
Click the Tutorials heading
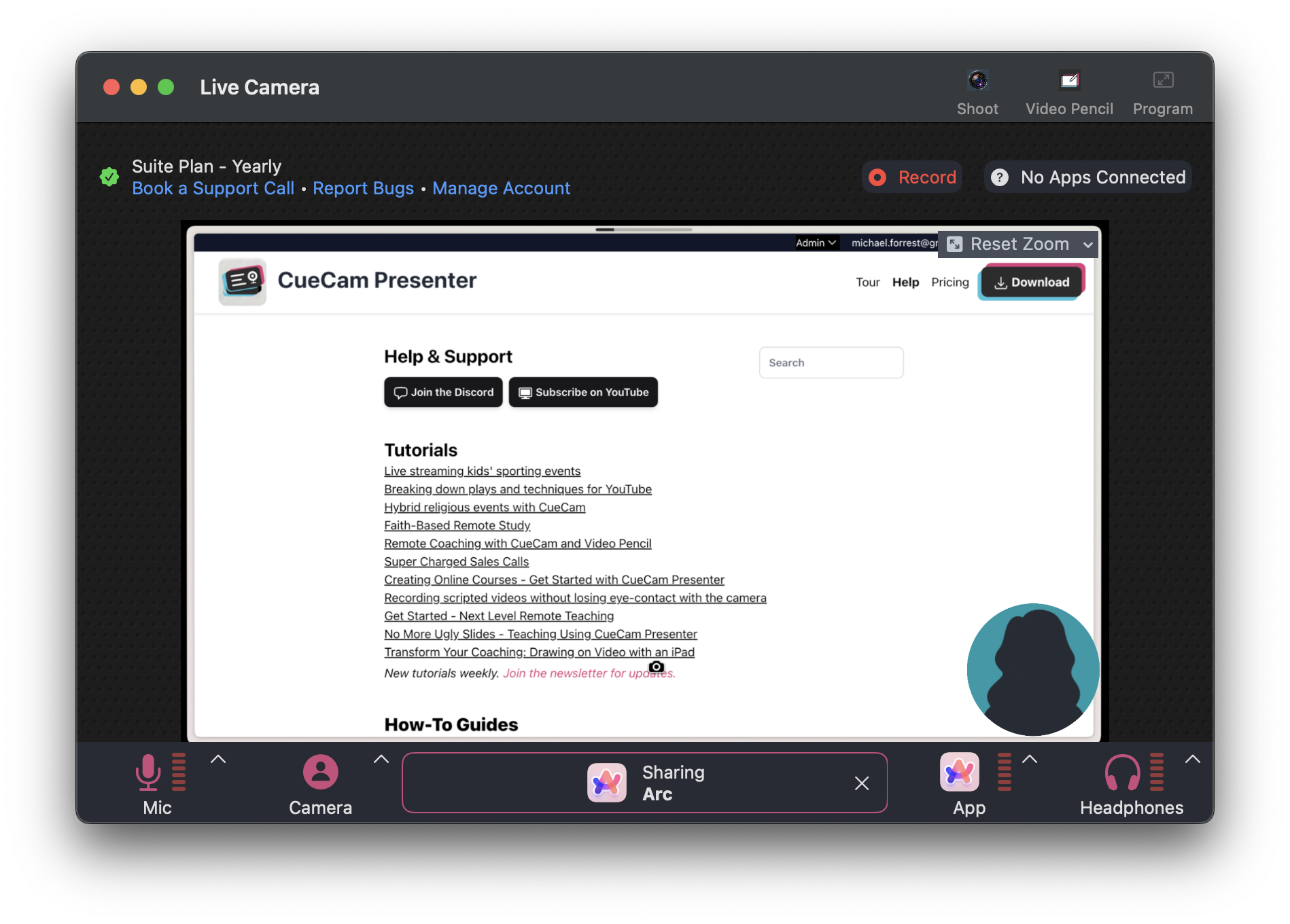(x=421, y=450)
